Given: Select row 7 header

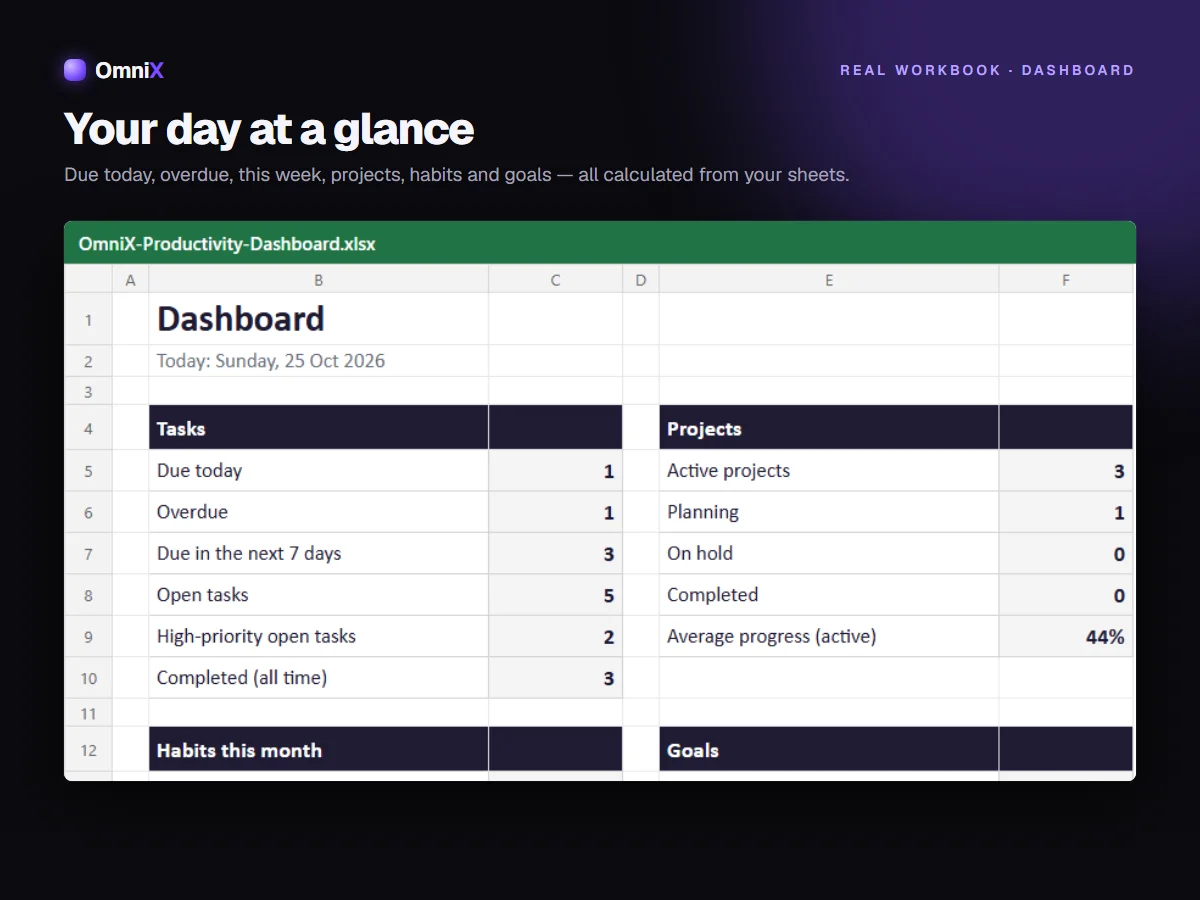Looking at the screenshot, I should [88, 554].
